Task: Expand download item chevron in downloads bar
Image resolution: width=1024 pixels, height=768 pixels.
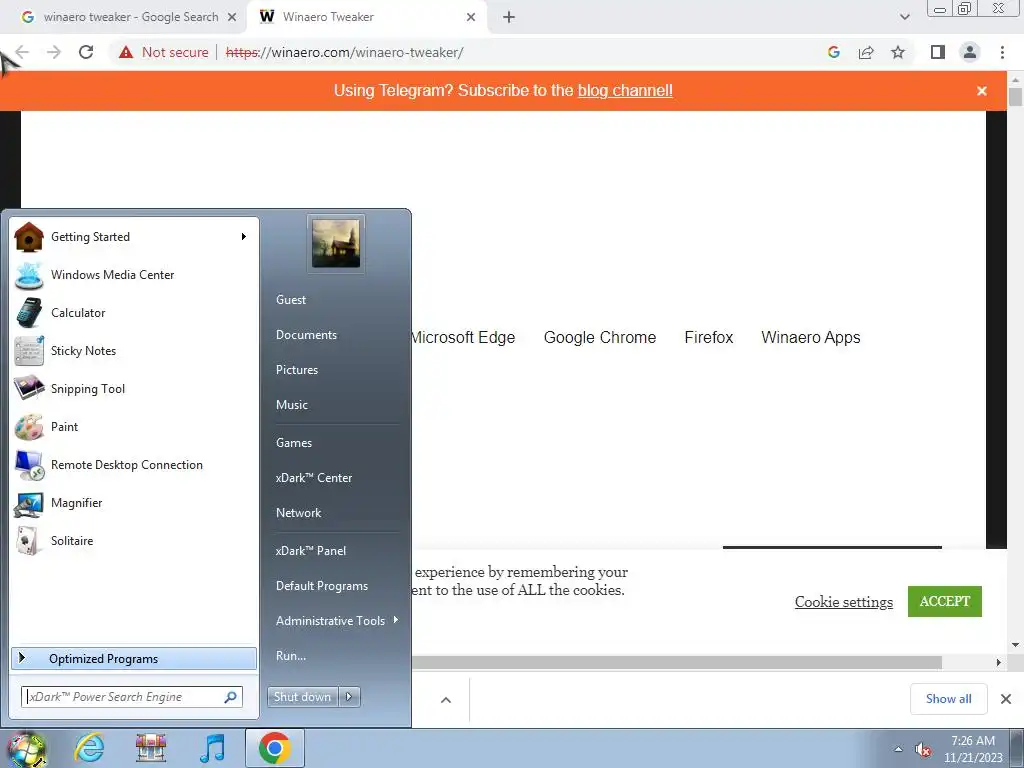Action: click(x=446, y=700)
